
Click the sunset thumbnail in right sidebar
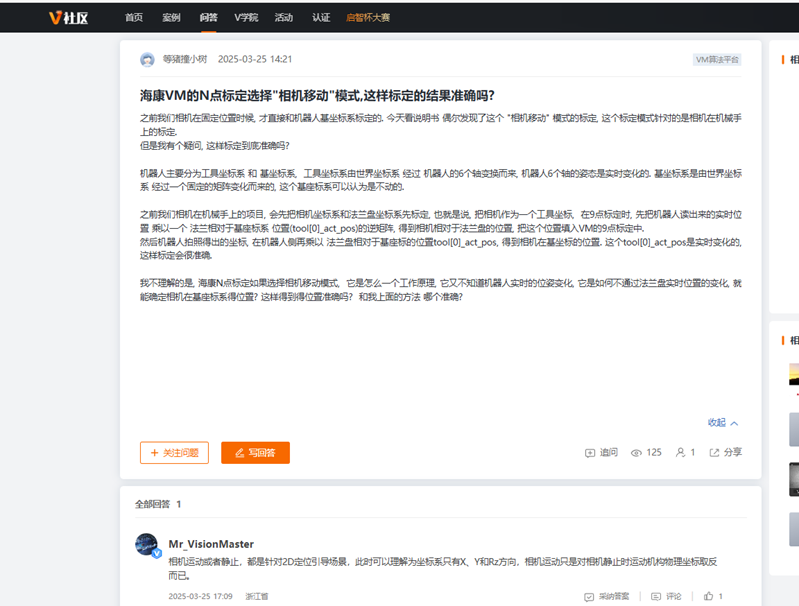794,375
